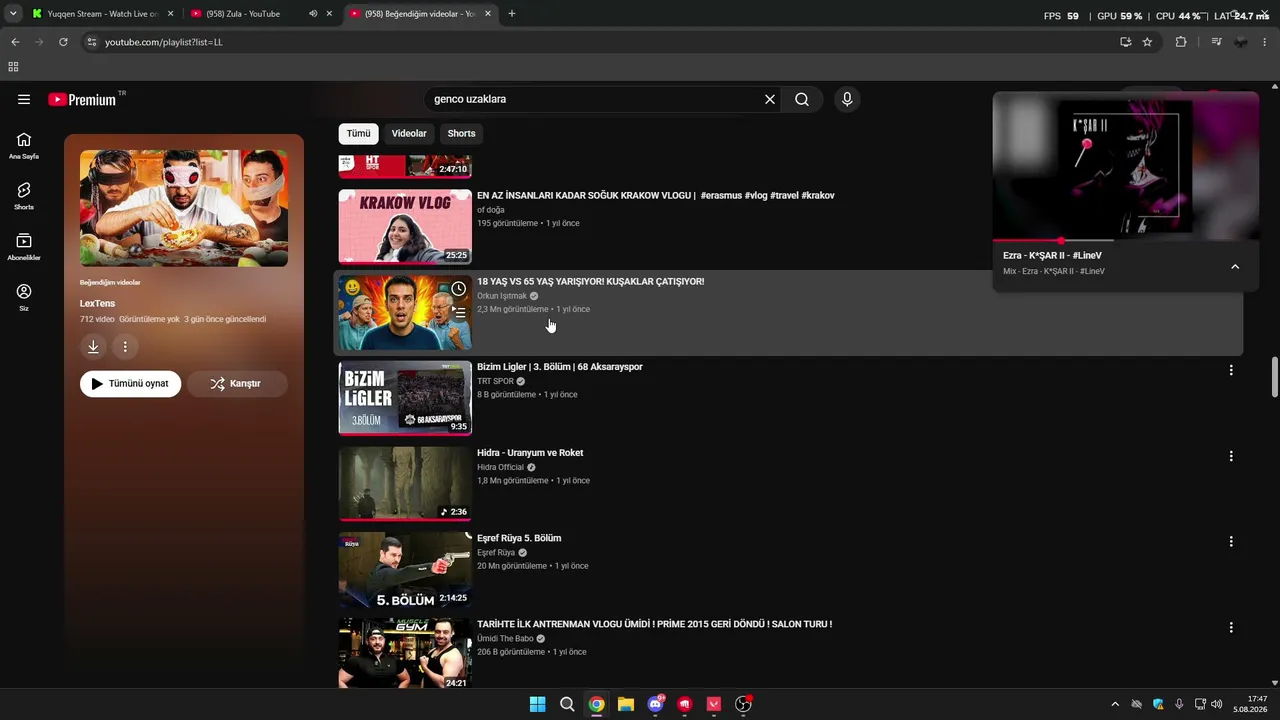Add Orkun Işıtmak video to queue
The height and width of the screenshot is (720, 1280).
click(x=458, y=312)
